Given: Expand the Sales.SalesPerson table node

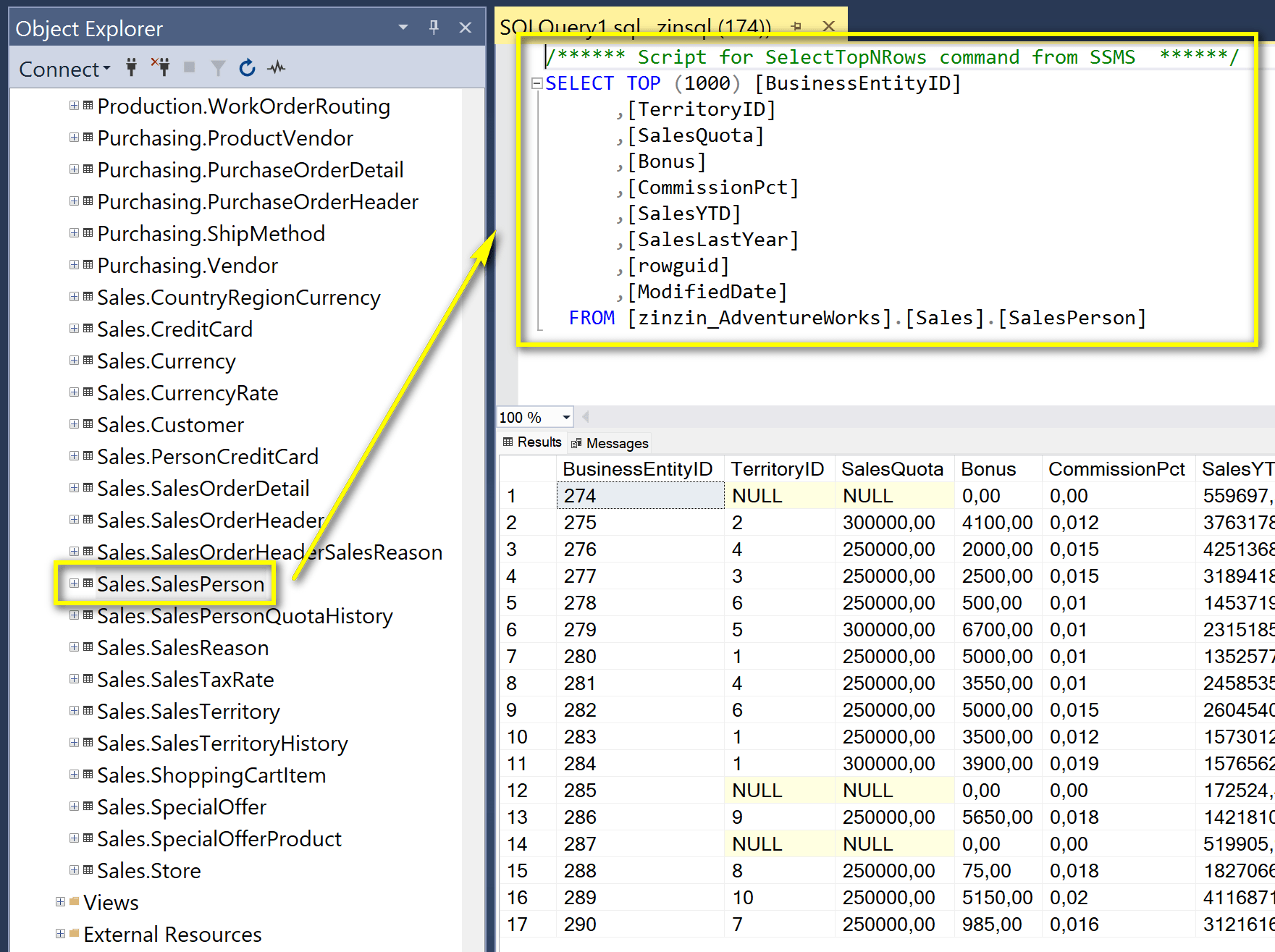Looking at the screenshot, I should (x=74, y=584).
